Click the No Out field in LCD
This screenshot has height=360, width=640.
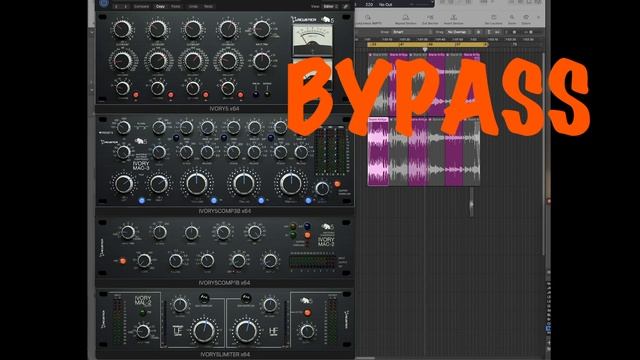(386, 4)
